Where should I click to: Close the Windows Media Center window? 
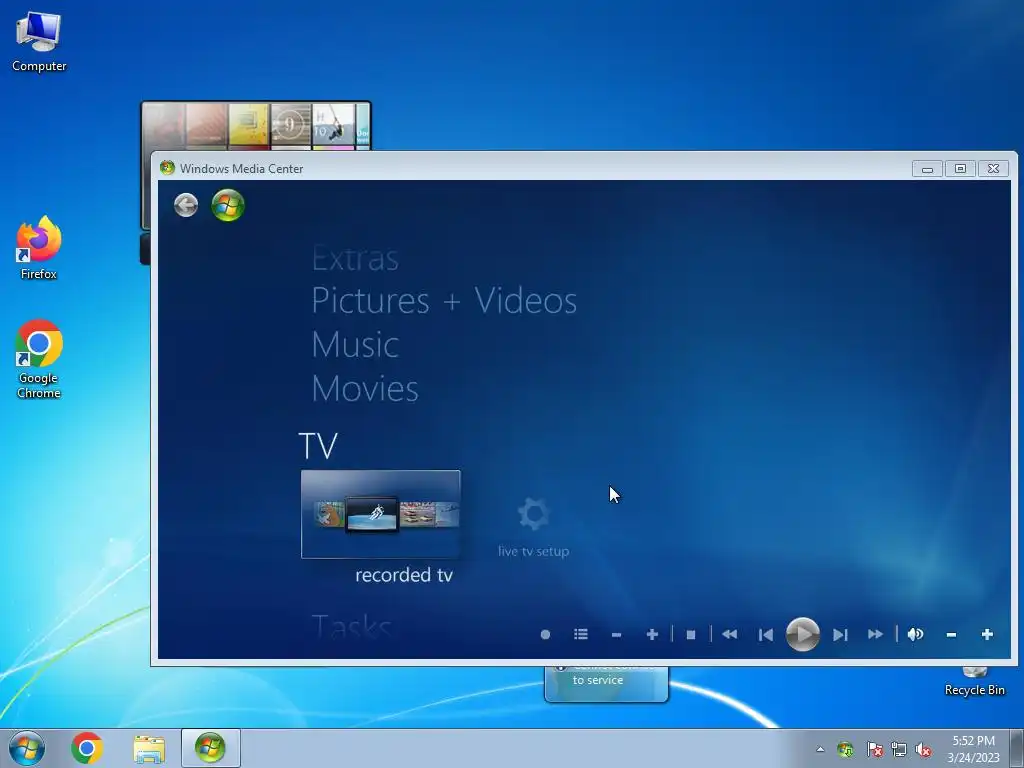[x=994, y=168]
